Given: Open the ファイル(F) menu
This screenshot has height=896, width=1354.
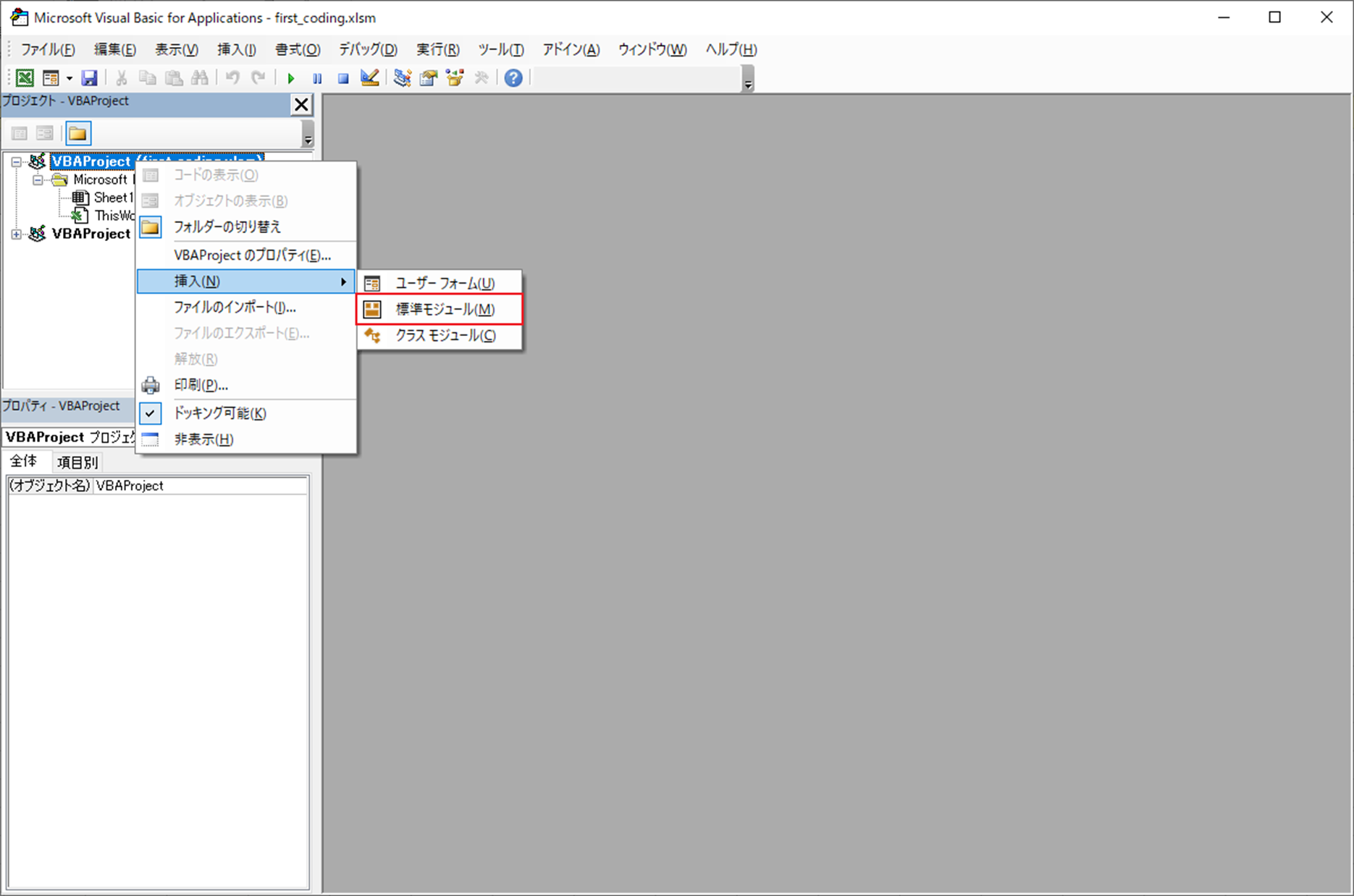Looking at the screenshot, I should (x=48, y=49).
